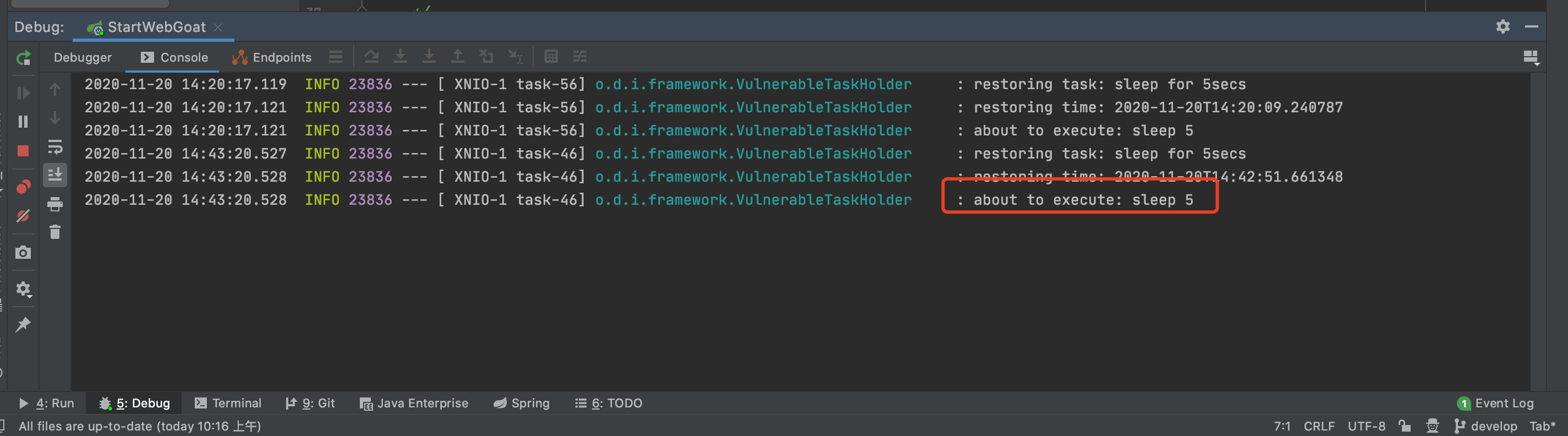Click the Step Over toolbar icon

[x=371, y=57]
